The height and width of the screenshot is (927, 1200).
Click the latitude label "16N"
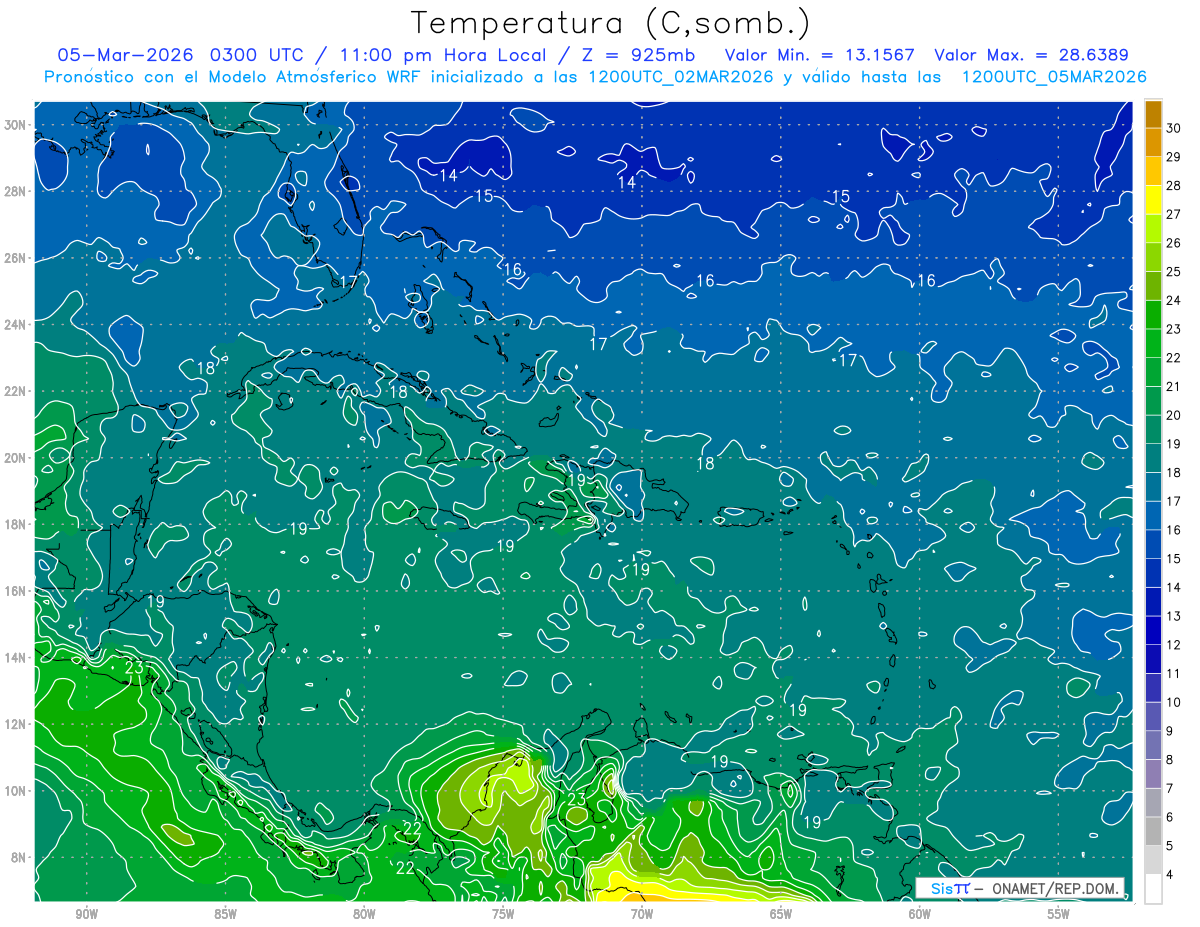[x=16, y=591]
